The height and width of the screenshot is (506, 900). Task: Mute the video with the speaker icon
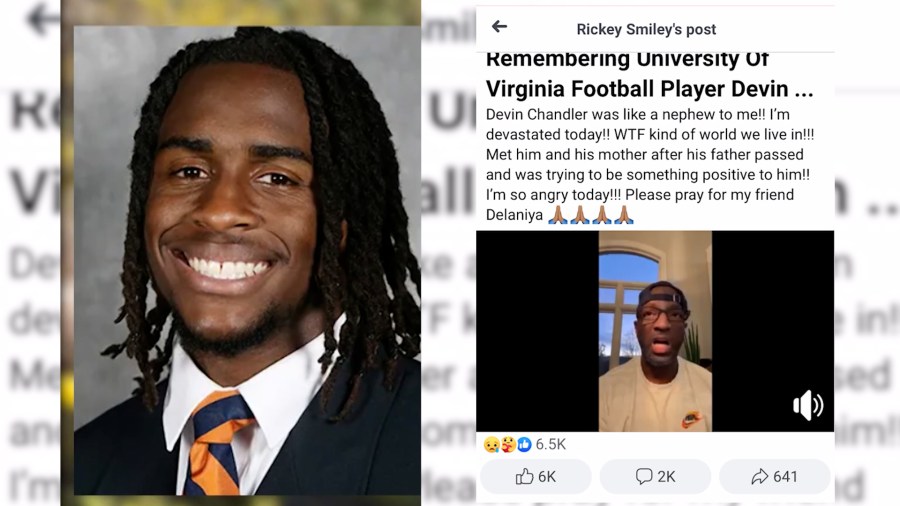point(808,405)
